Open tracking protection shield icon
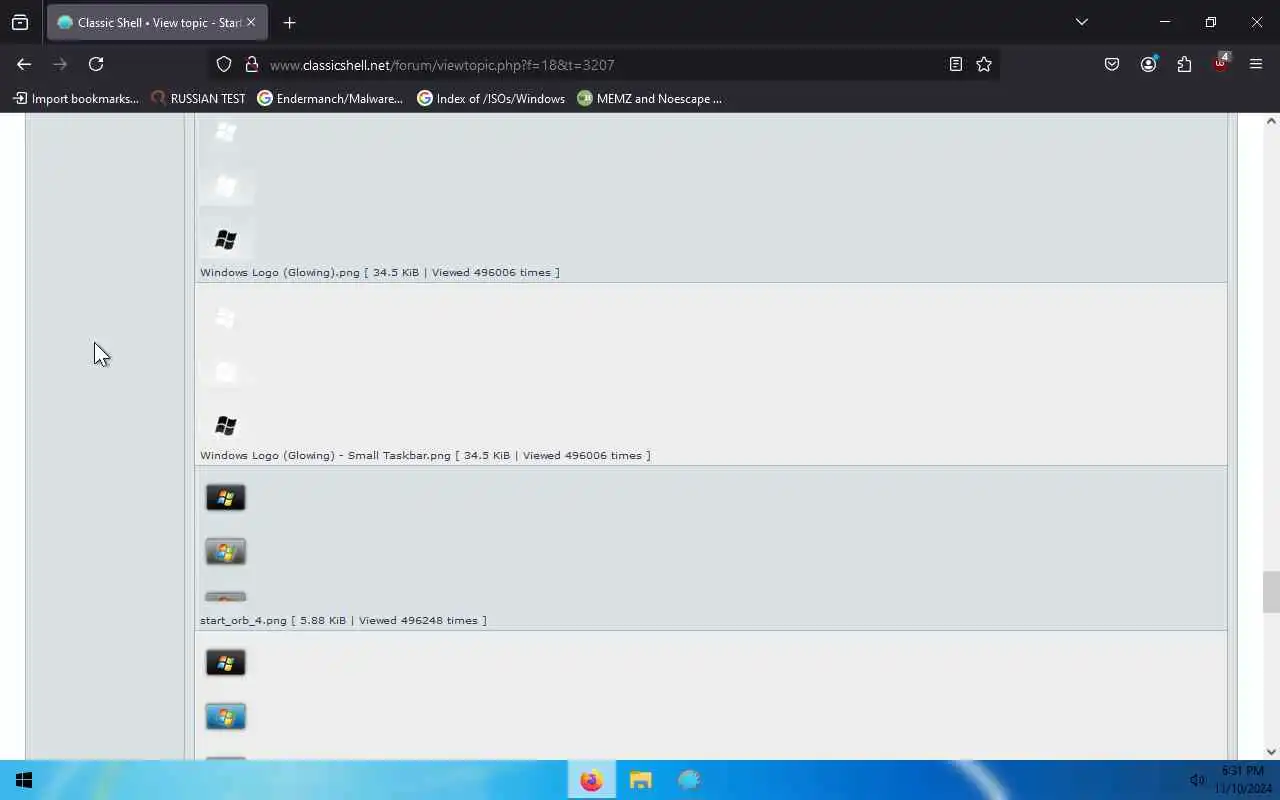 pos(224,64)
